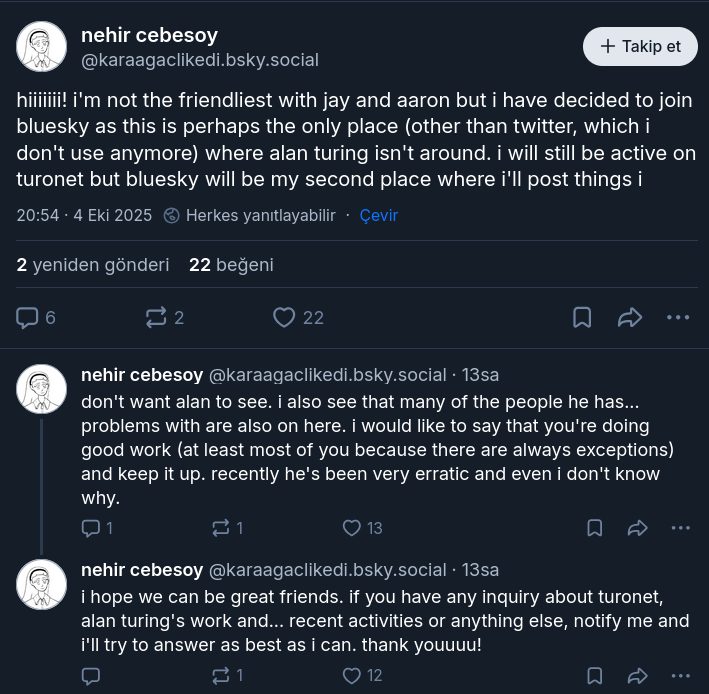Share the first thread reply

coord(638,528)
